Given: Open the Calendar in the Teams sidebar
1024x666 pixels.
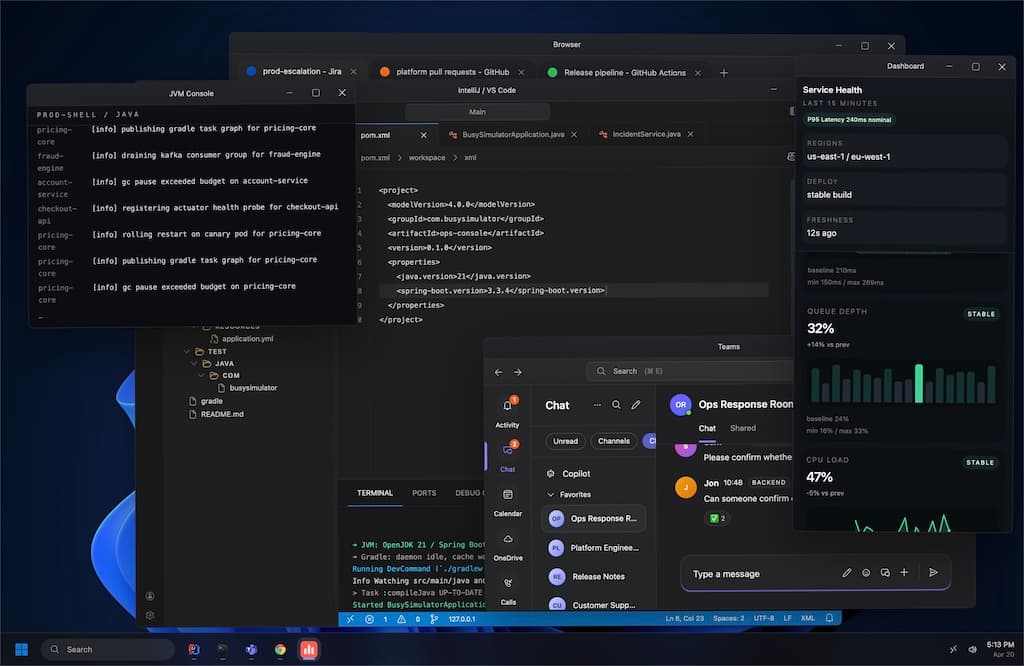Looking at the screenshot, I should coord(508,493).
